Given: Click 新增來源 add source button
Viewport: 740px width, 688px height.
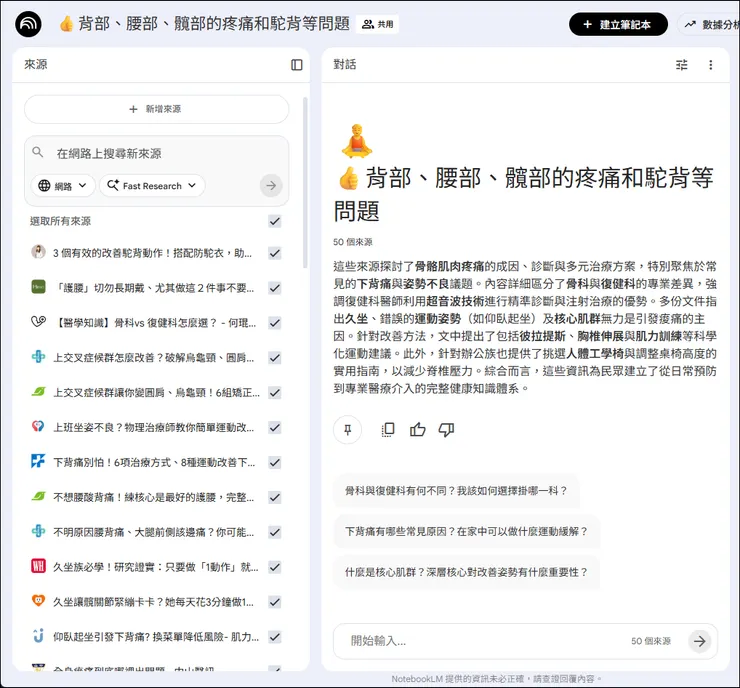Looking at the screenshot, I should coord(156,109).
